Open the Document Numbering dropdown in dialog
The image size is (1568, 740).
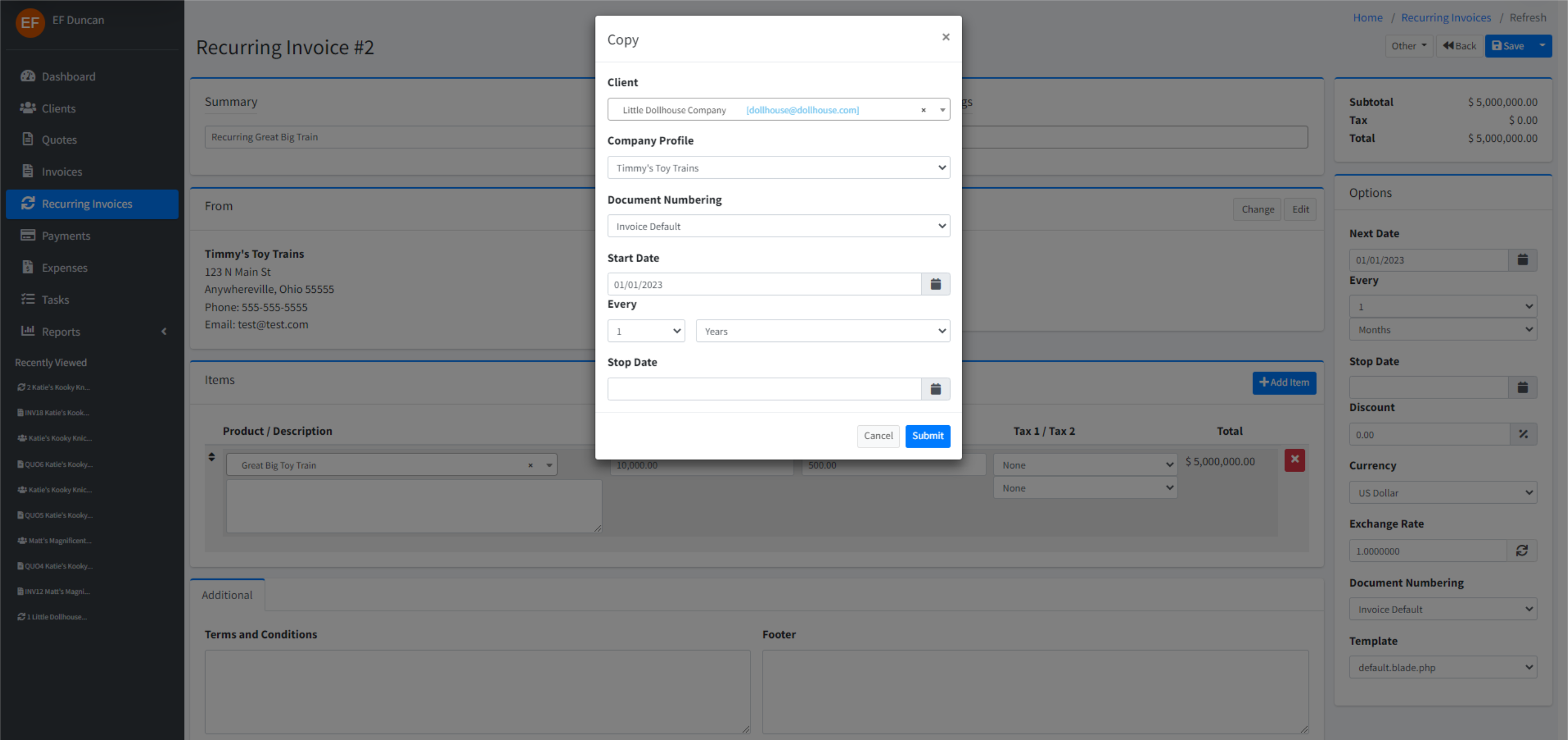point(778,226)
